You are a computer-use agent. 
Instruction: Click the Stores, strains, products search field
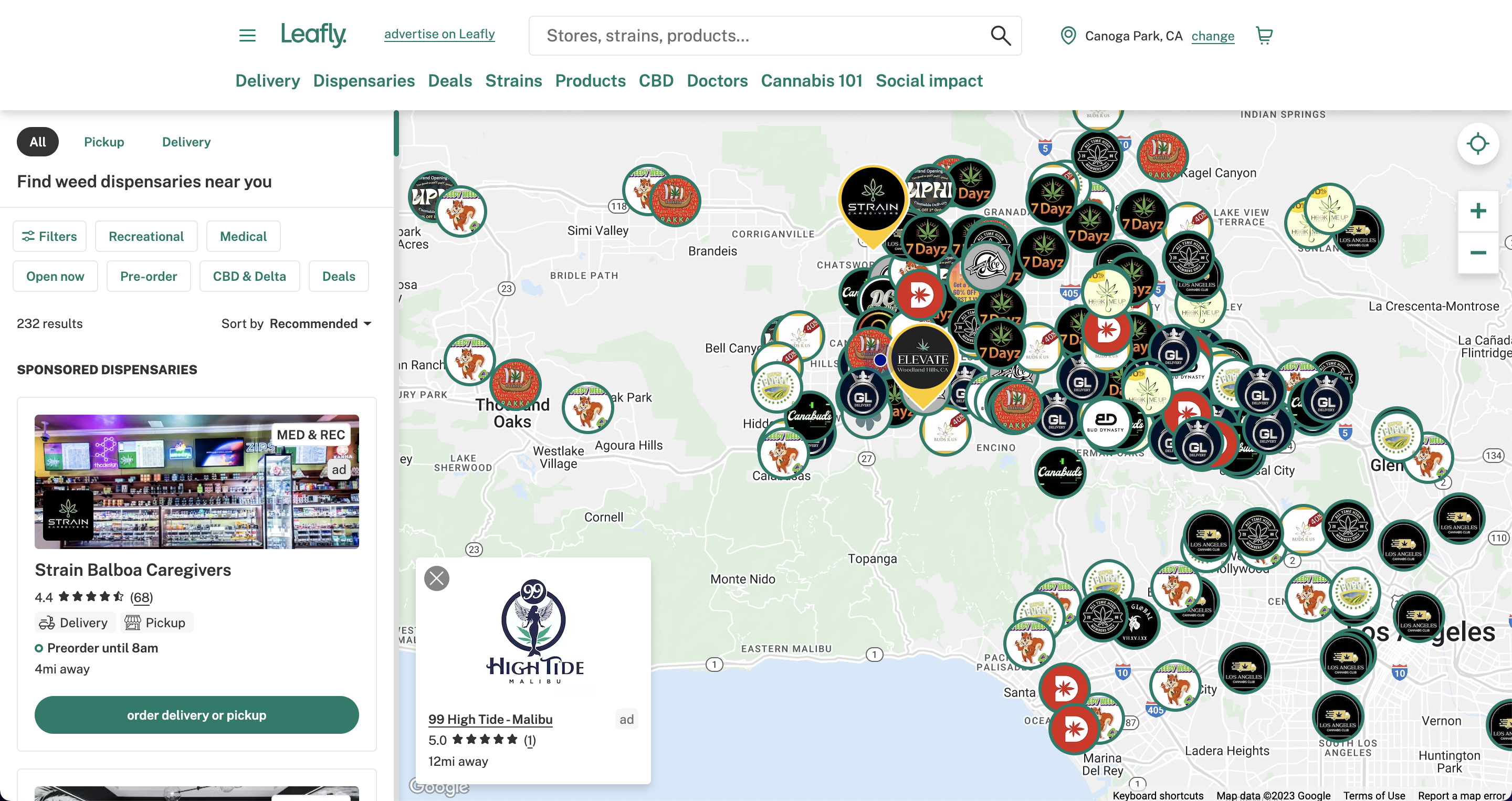coord(757,36)
